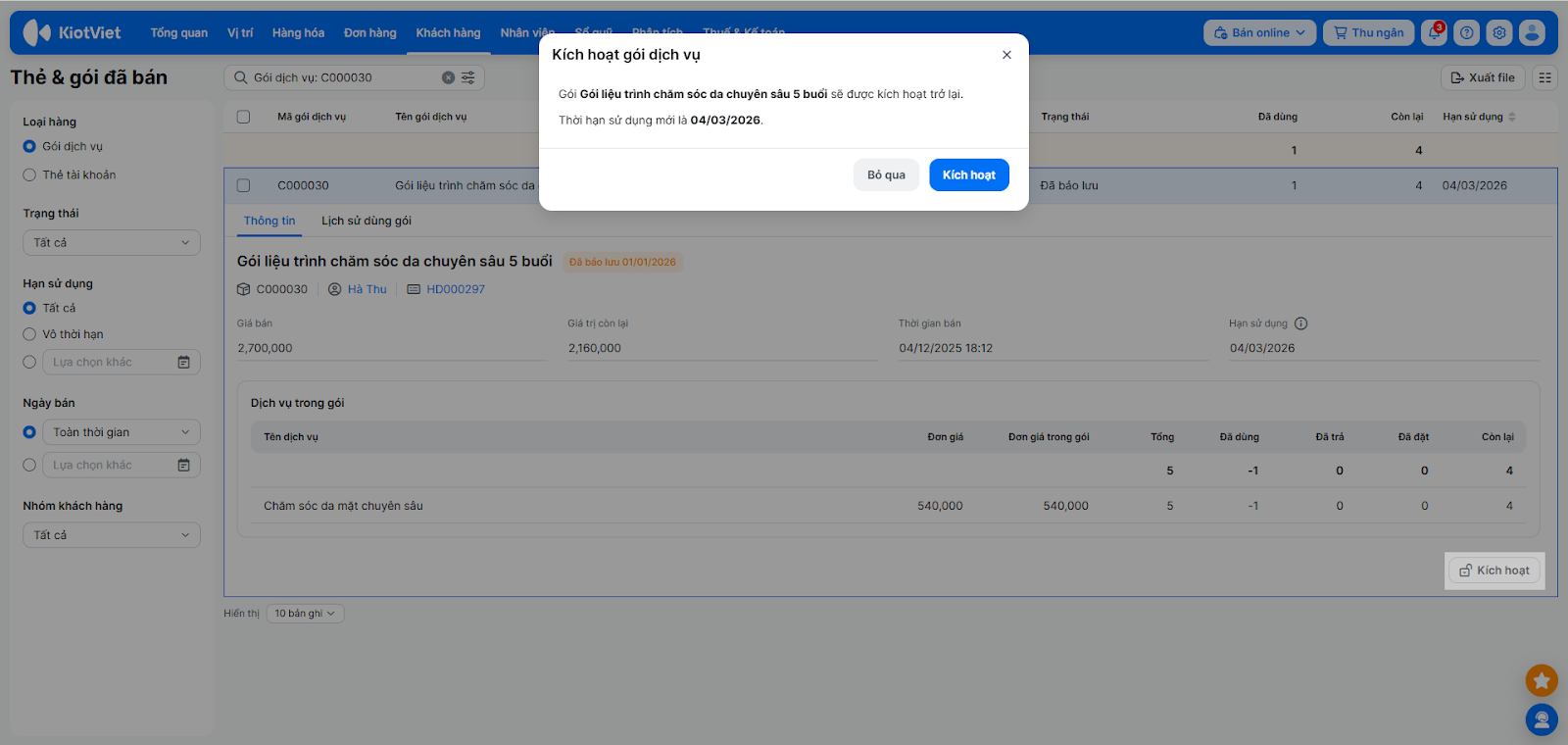Click the user account avatar icon
The height and width of the screenshot is (745, 1568).
coord(1532,32)
